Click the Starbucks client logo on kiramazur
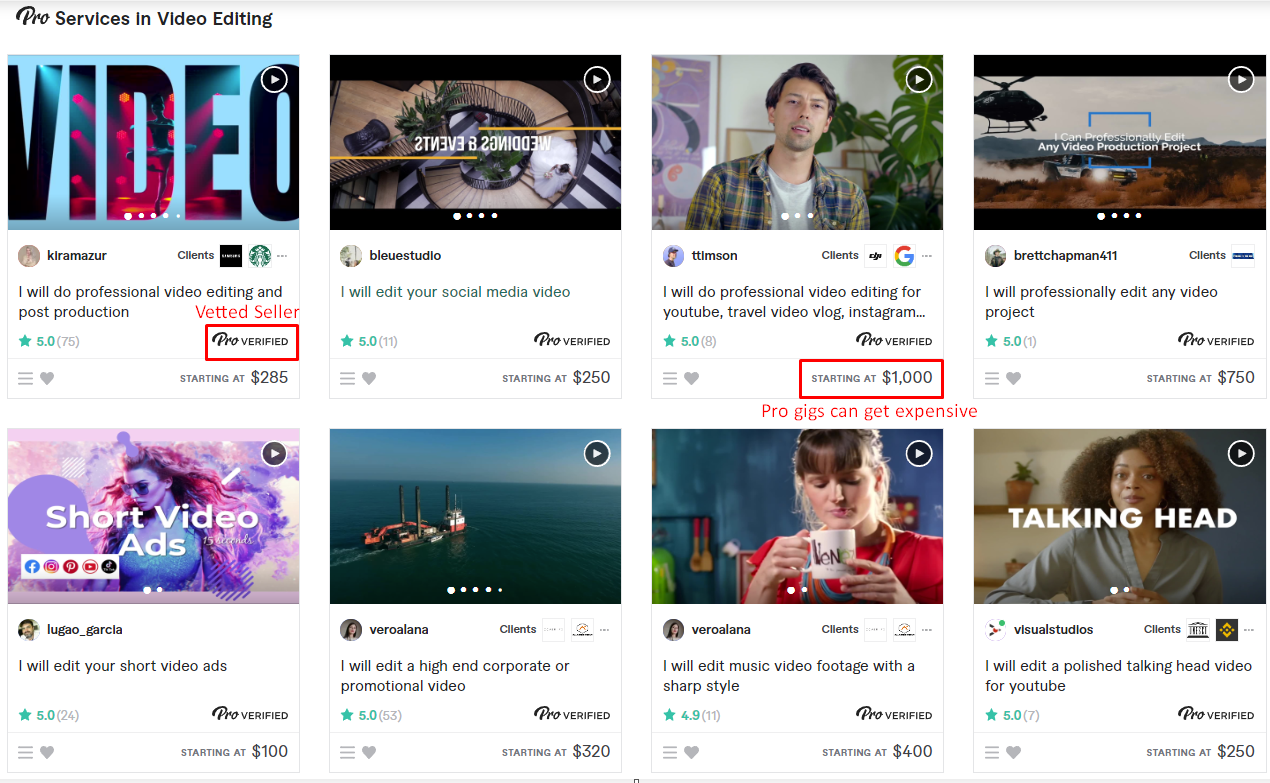This screenshot has height=783, width=1270. 260,256
